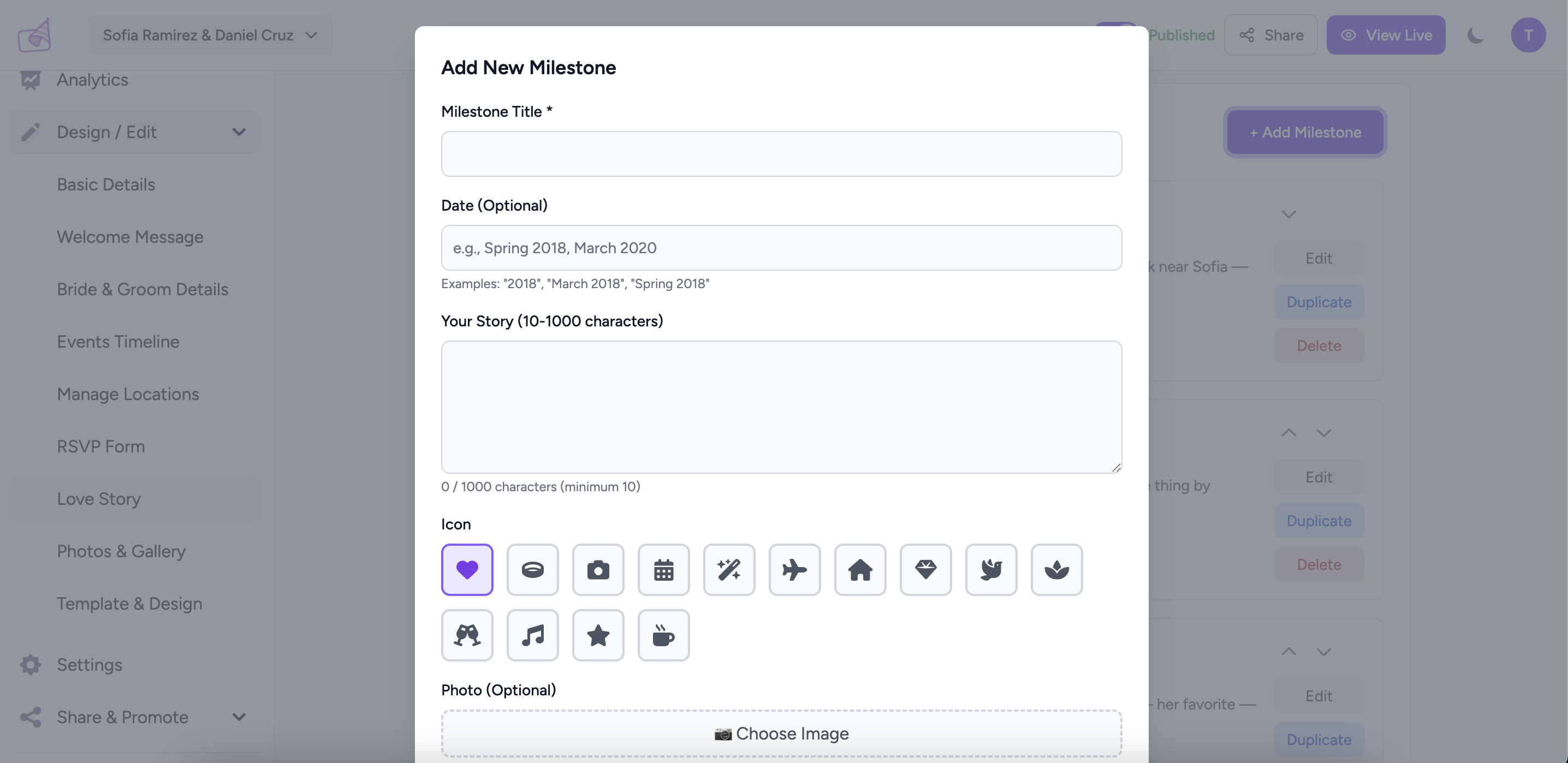
Task: Select the music note icon
Action: (x=533, y=635)
